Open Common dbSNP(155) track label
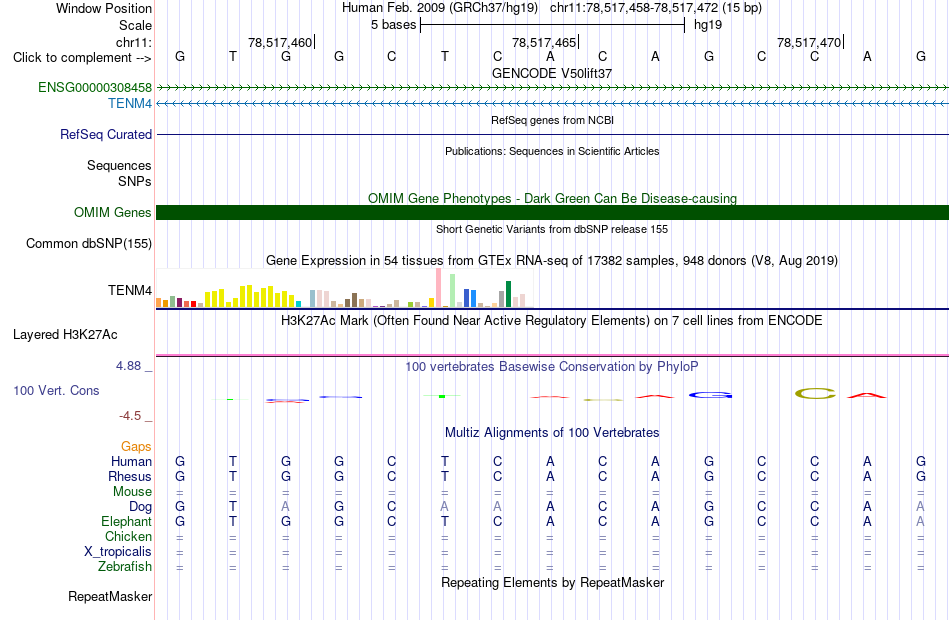Screen dimensions: 950x620 click(88, 244)
